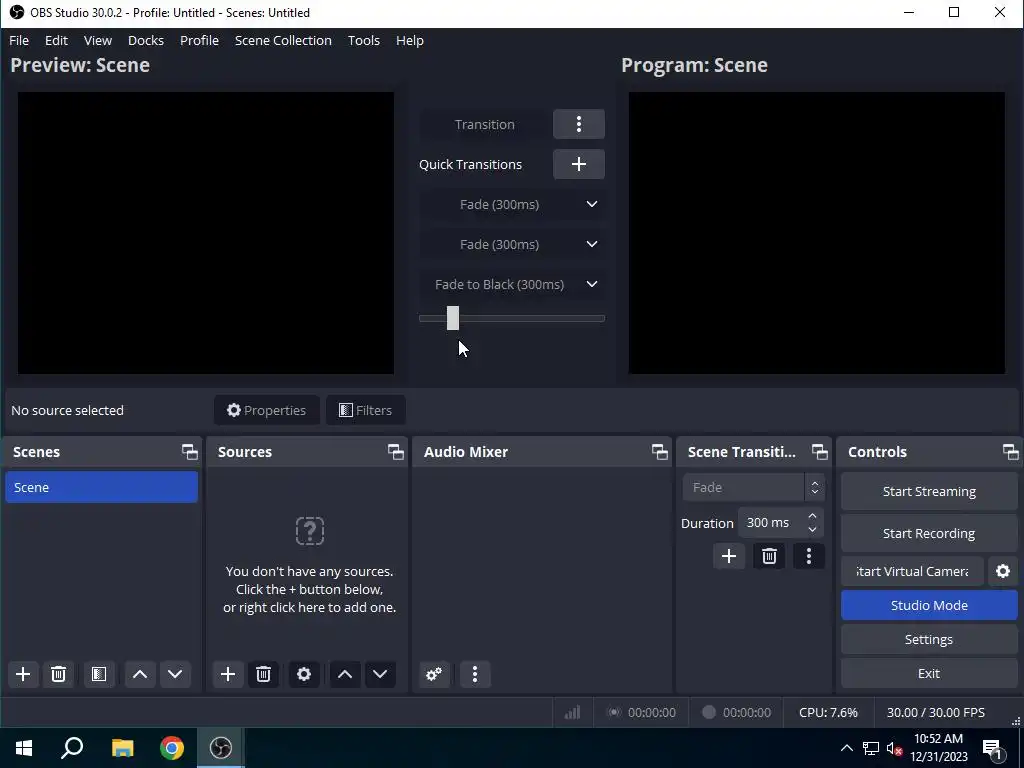Image resolution: width=1024 pixels, height=768 pixels.
Task: Open the File menu
Action: (19, 40)
